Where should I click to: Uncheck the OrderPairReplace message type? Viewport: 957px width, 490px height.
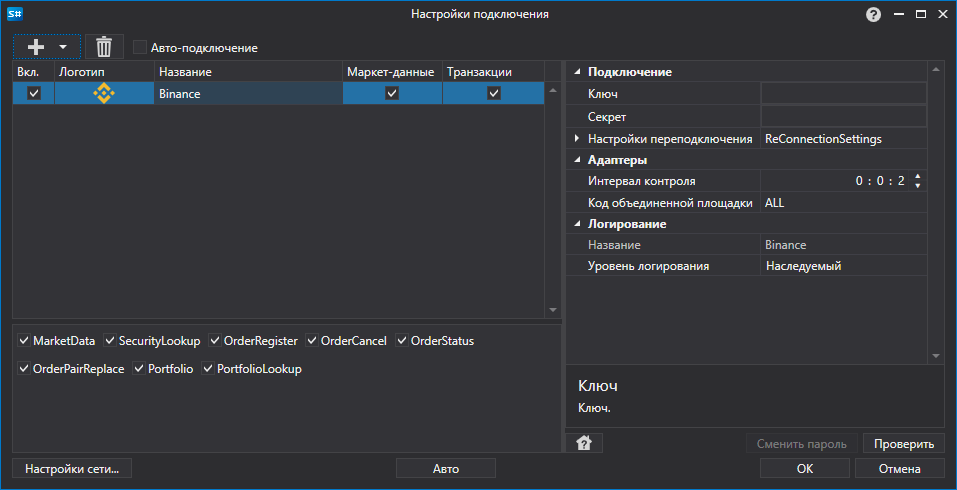coord(24,369)
